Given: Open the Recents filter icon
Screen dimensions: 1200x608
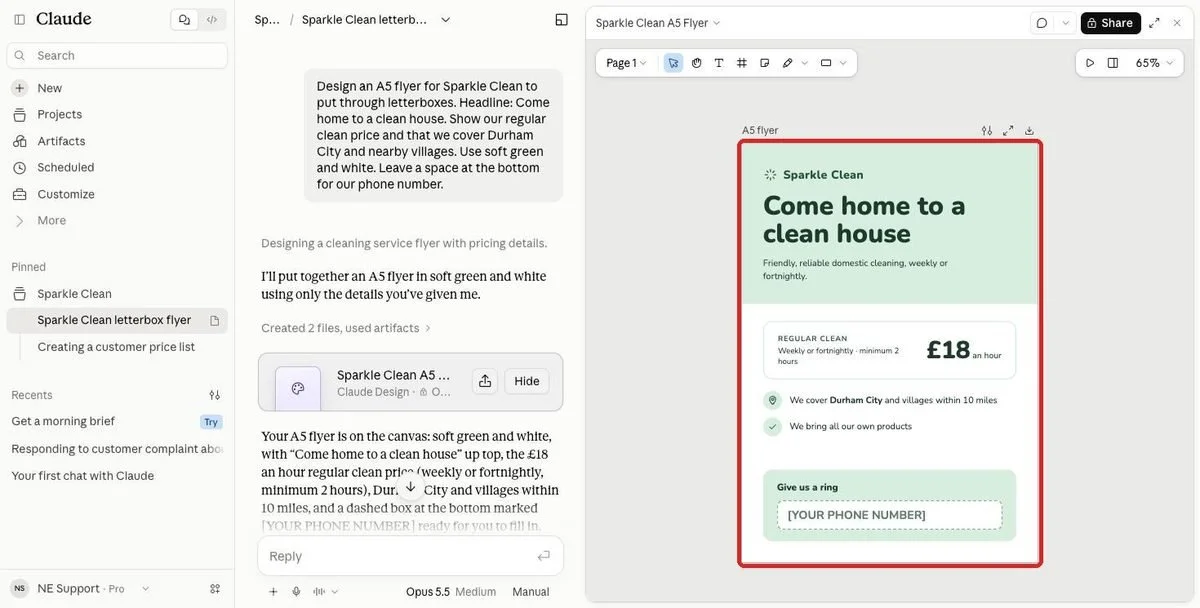Looking at the screenshot, I should pyautogui.click(x=214, y=395).
